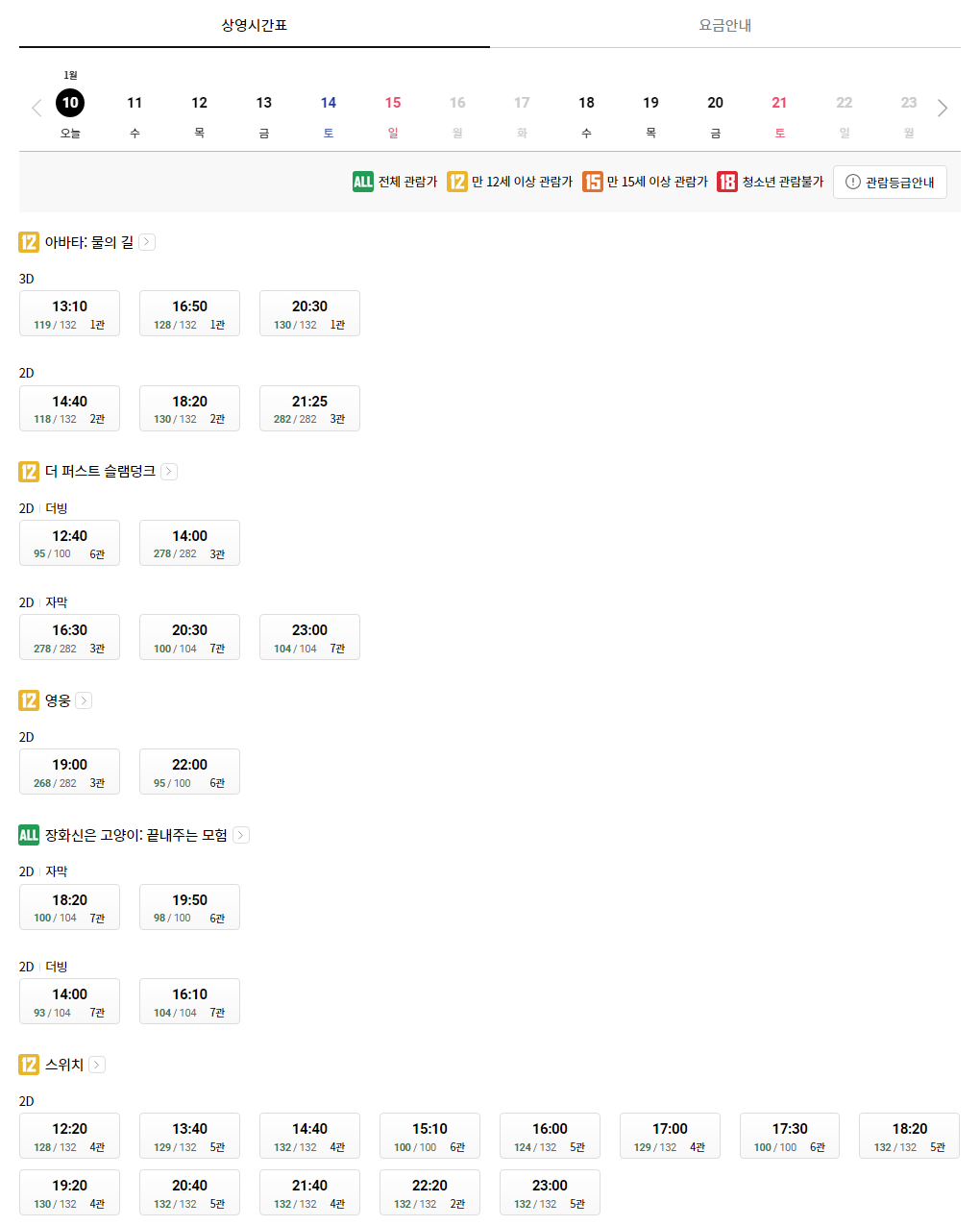This screenshot has height=1226, width=980.
Task: Pick 스위치 16:00 showing
Action: 550,1136
